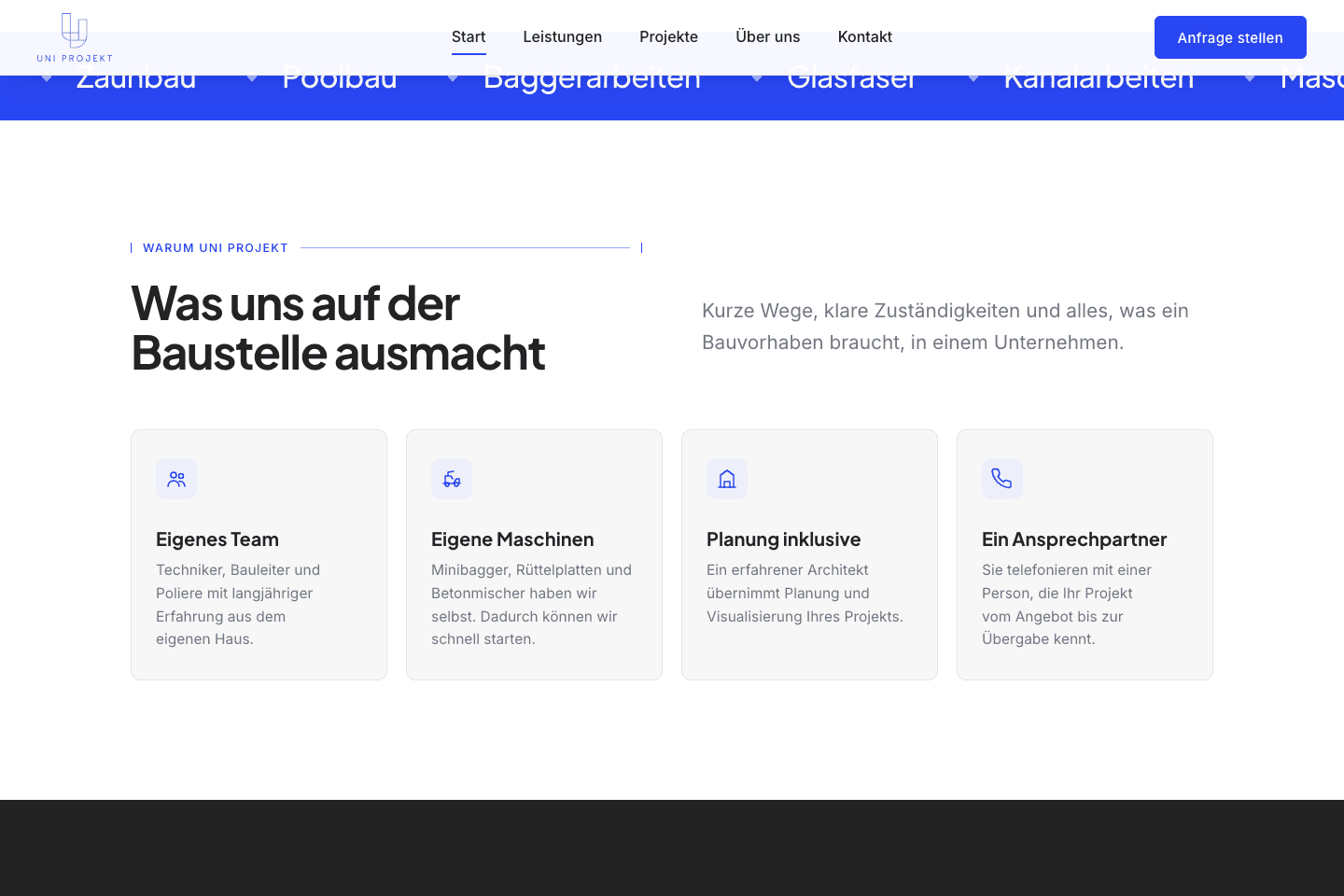
Task: Click the description starting Techniker, Bauleiter und
Action: tap(238, 605)
